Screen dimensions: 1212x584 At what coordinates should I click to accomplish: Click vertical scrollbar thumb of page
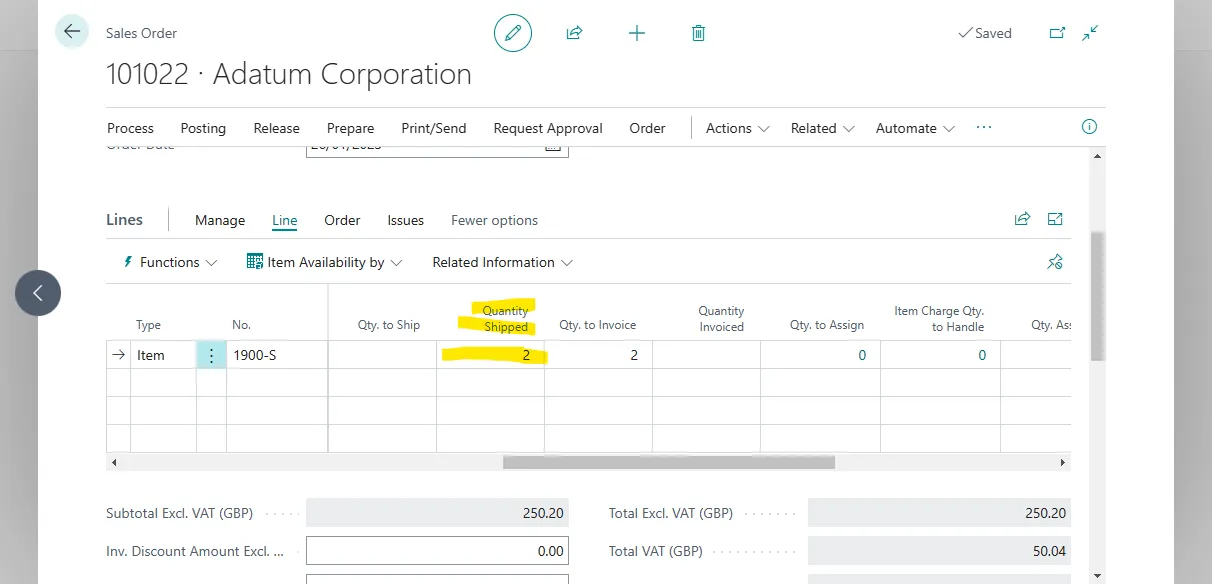(1097, 295)
